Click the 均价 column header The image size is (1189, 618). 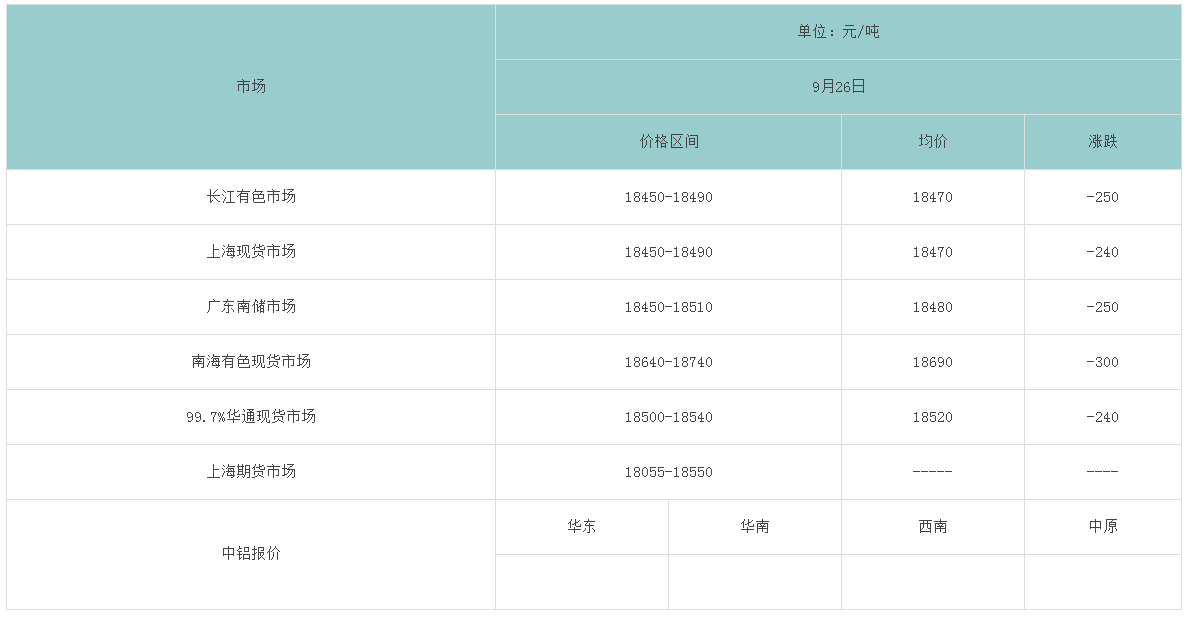[x=932, y=142]
